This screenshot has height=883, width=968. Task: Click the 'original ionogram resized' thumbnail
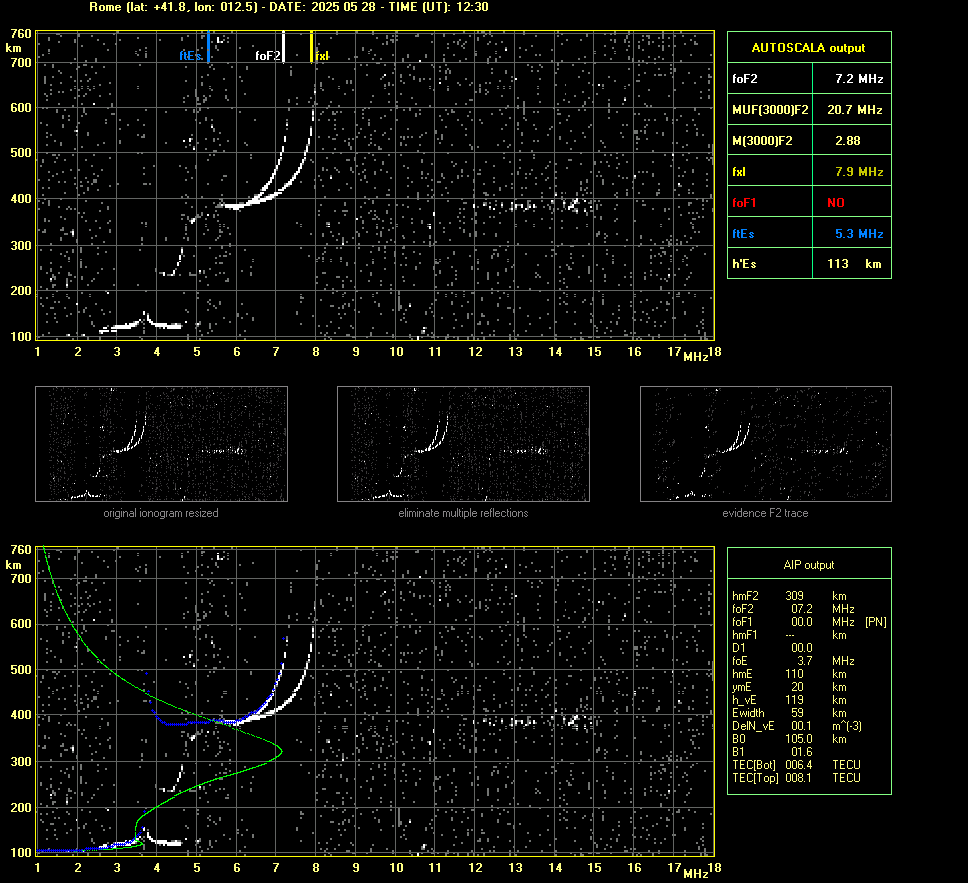[161, 444]
